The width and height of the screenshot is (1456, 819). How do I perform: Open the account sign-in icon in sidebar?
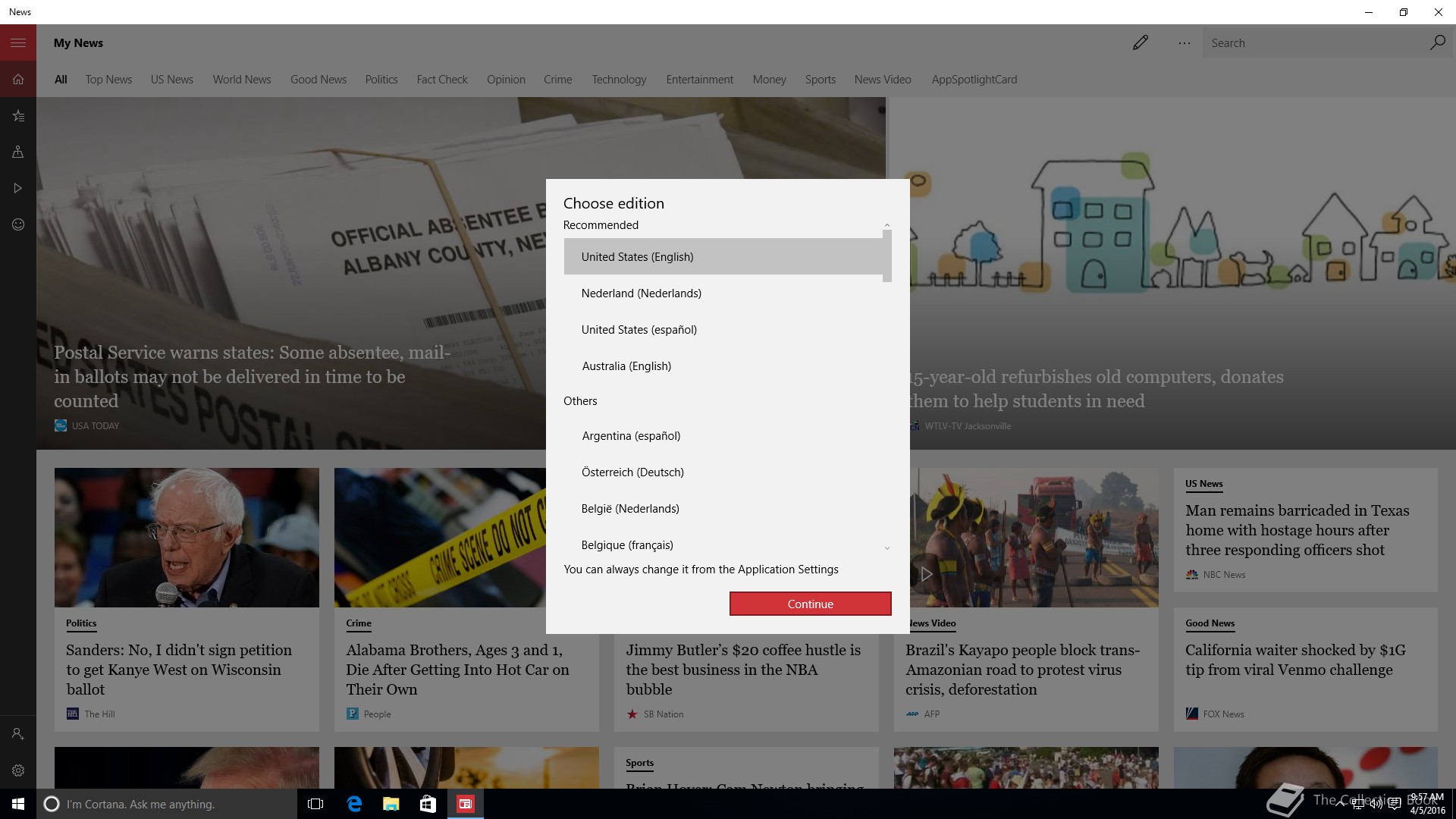(18, 734)
